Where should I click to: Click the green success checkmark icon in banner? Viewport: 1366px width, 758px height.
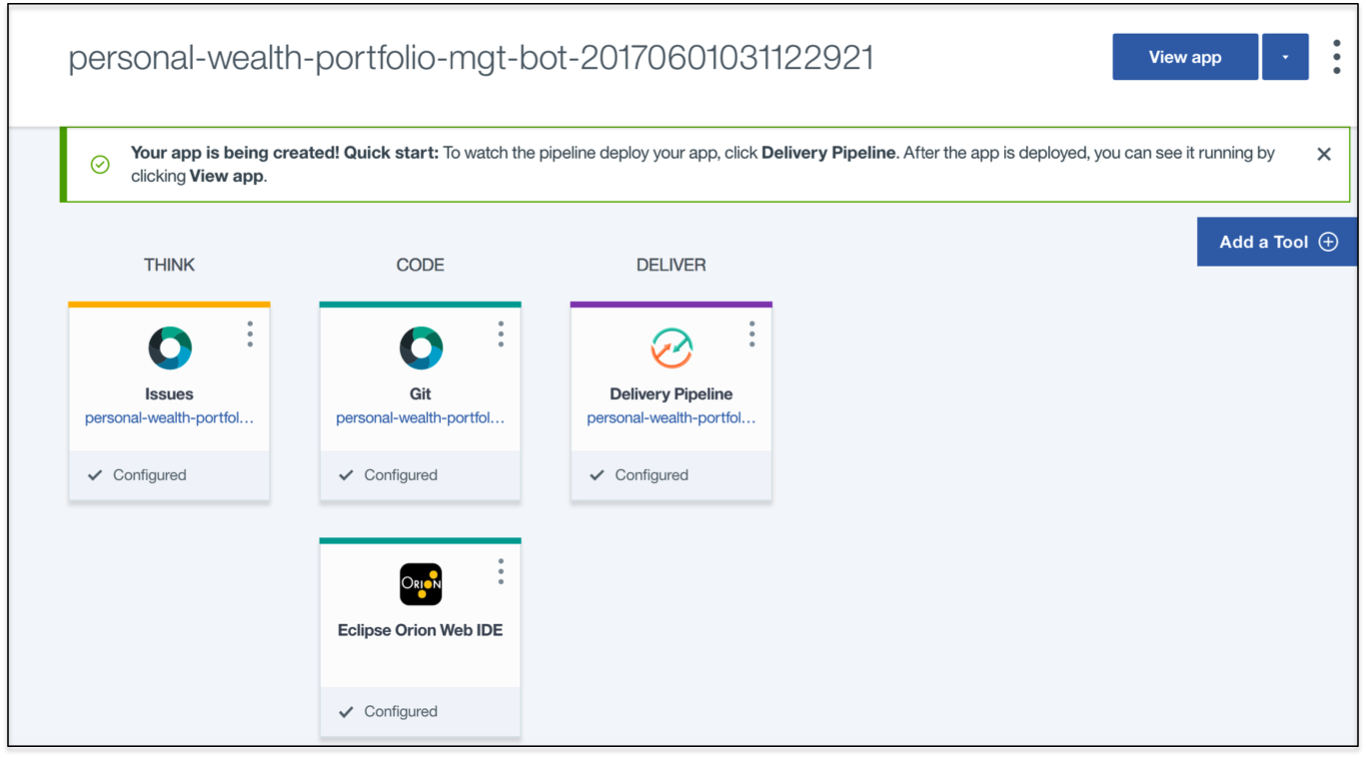coord(100,164)
